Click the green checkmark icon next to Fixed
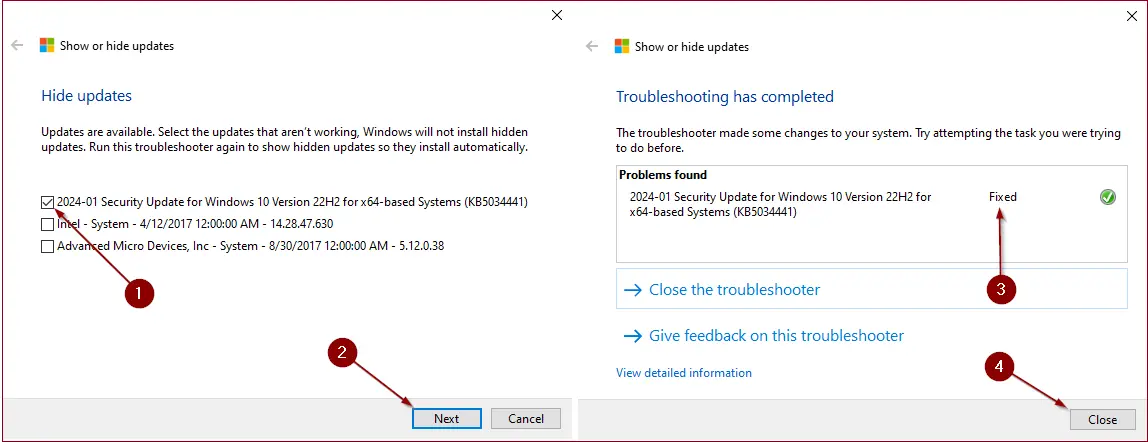The image size is (1148, 442). (x=1108, y=197)
